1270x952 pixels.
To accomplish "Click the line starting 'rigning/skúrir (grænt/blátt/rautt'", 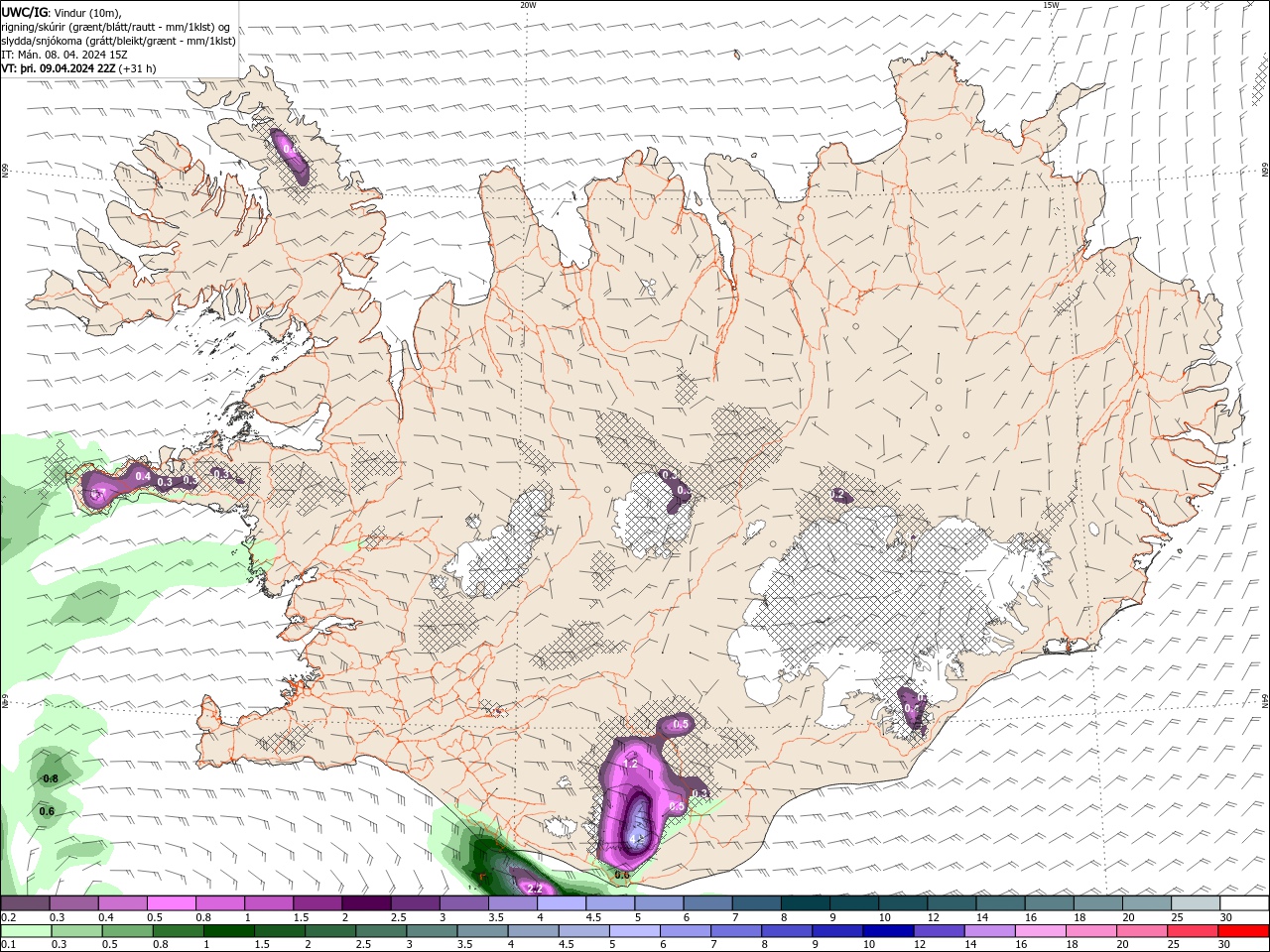I will pos(115,27).
